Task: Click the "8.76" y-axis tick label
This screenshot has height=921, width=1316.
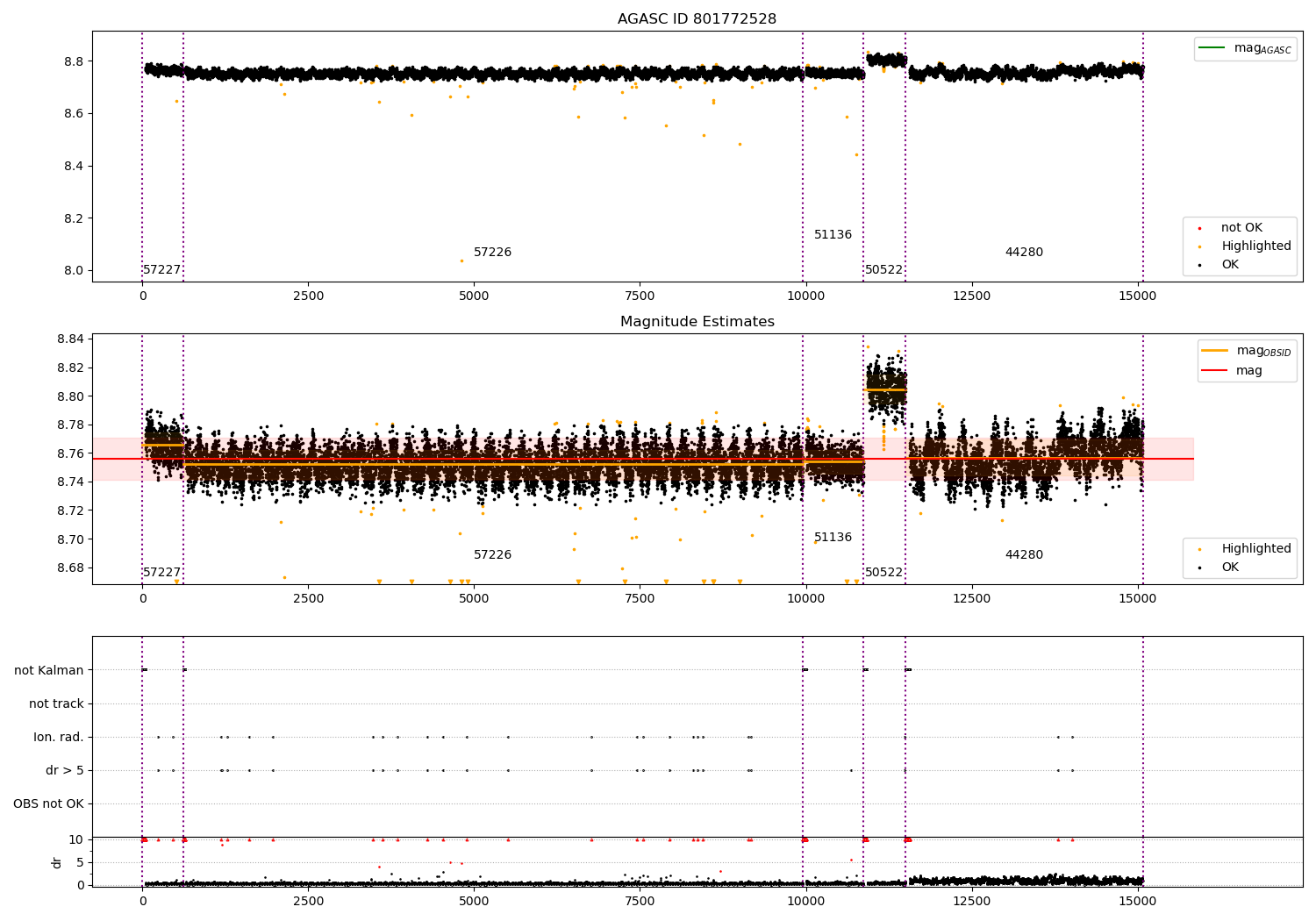Action: [x=70, y=453]
